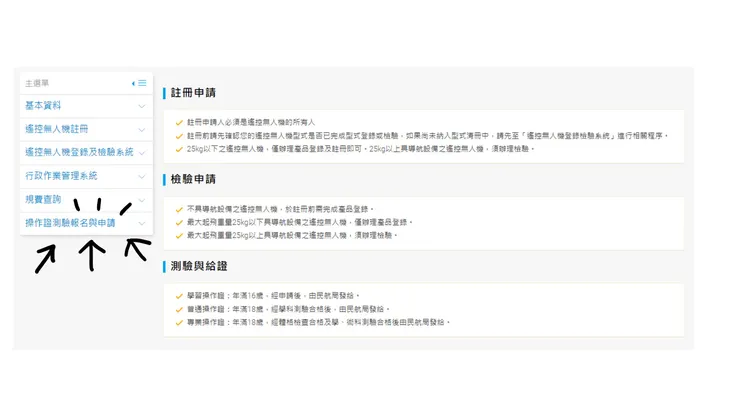Screen dimensions: 740x416
Task: Click the line starting 註冊前請先確認您的遙控無人機型式
Action: pos(428,136)
